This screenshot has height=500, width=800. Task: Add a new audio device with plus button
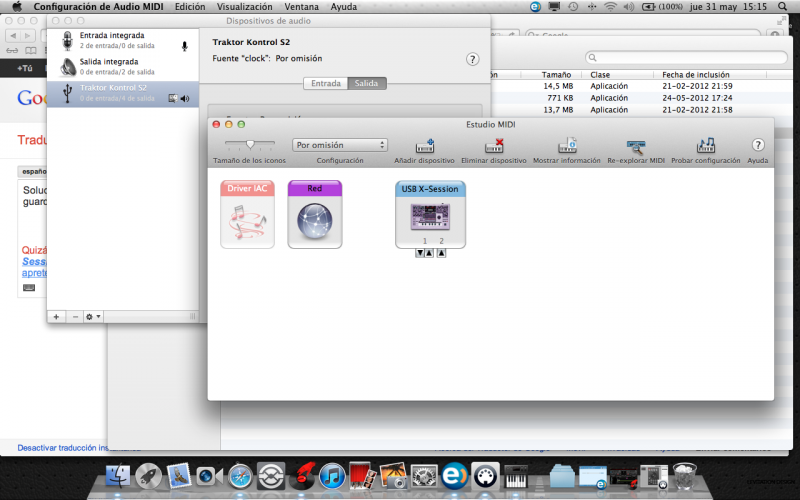pyautogui.click(x=56, y=317)
